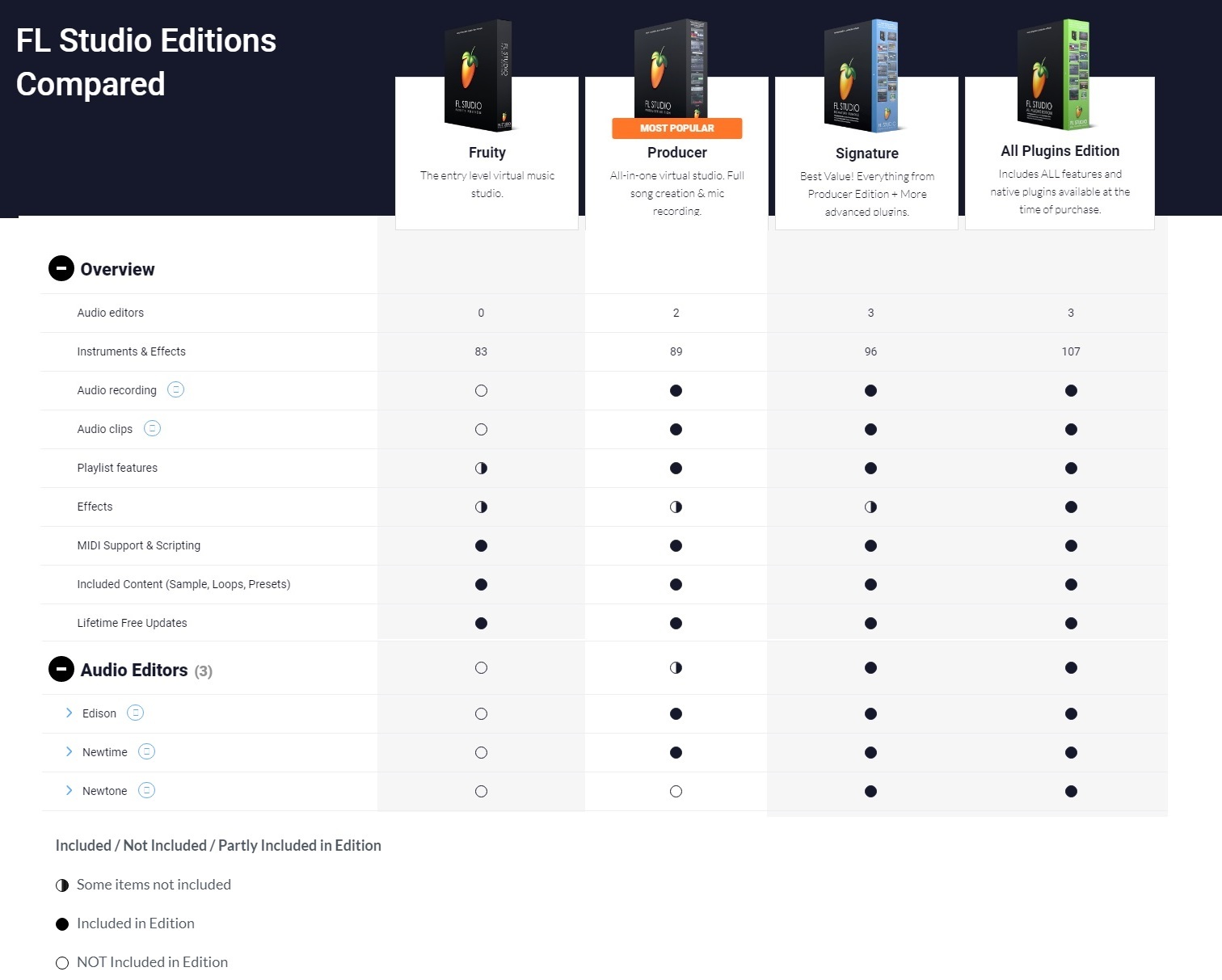
Task: Click the half-filled Effects circle under Producer
Action: pyautogui.click(x=676, y=507)
